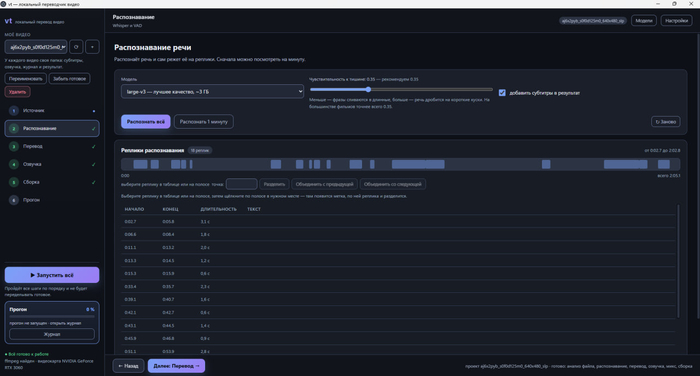Toggle добавить субтитры в результат checkbox
Screen dimensions: 700x376
(502, 93)
